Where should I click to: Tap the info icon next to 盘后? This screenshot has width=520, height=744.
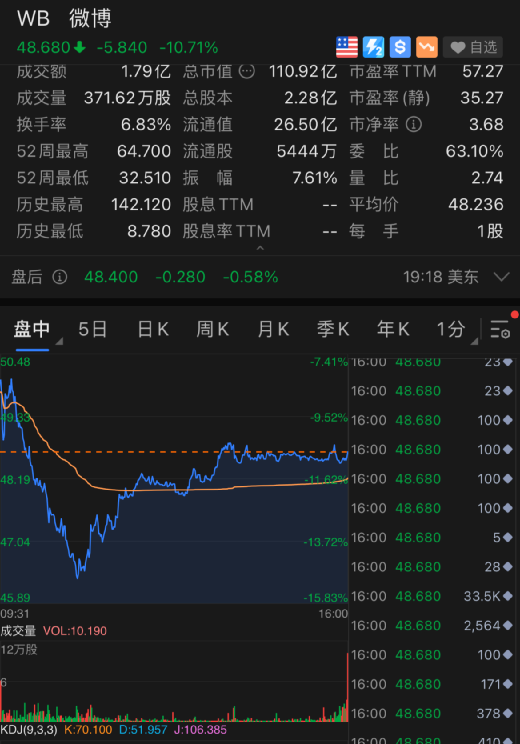[x=59, y=277]
